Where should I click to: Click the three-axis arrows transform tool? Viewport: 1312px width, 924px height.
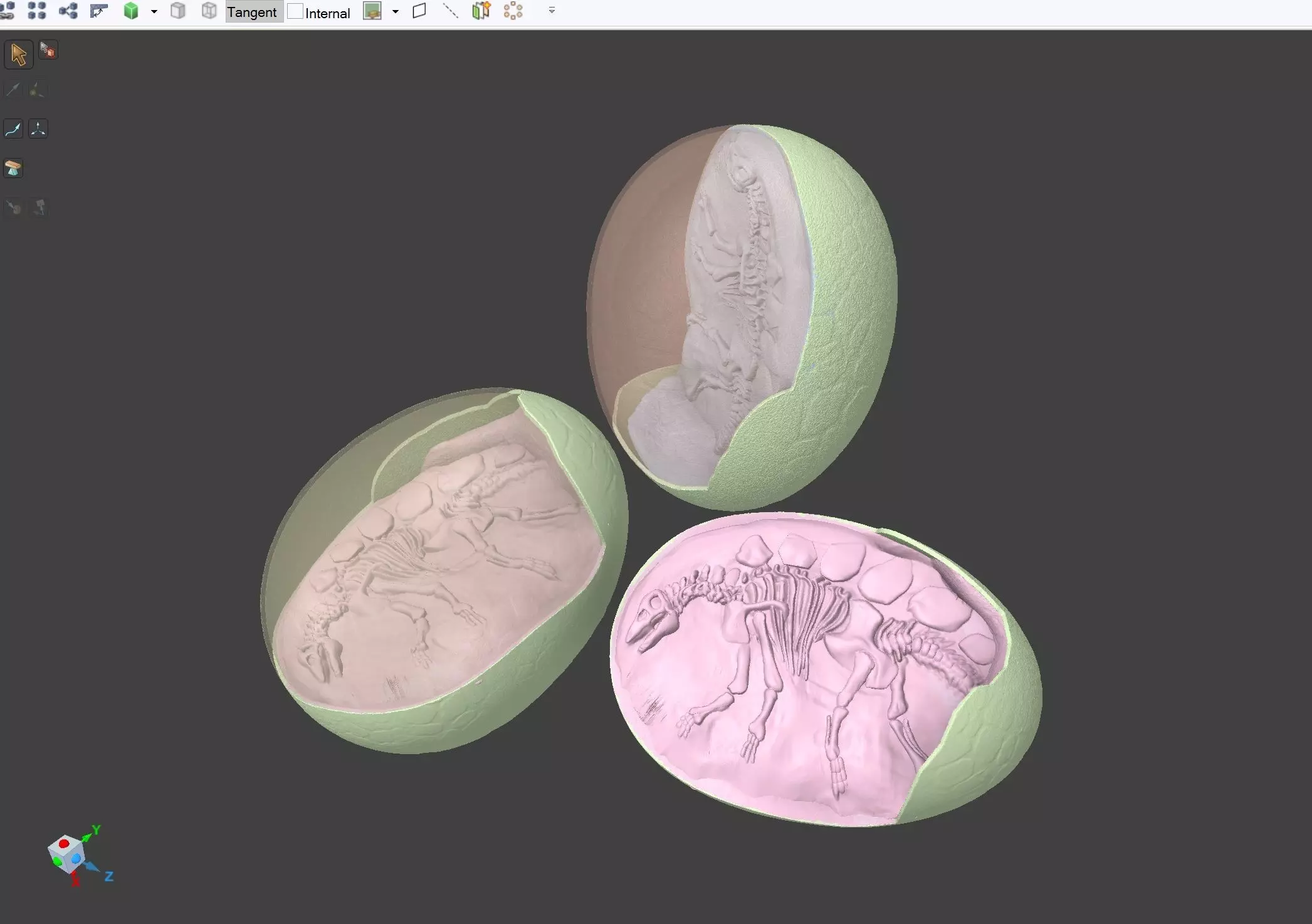coord(38,129)
